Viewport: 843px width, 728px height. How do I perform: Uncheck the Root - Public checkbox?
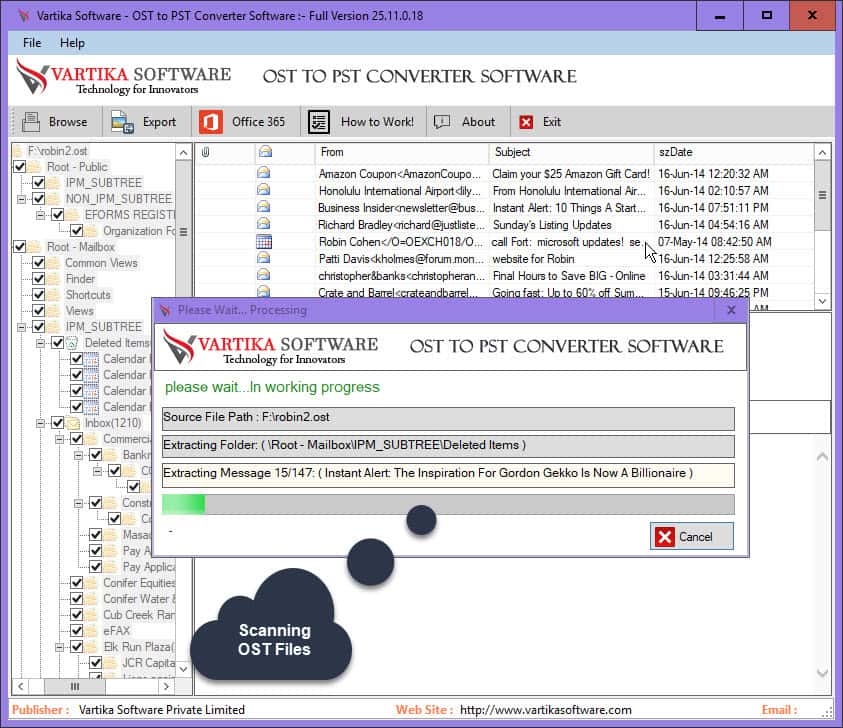(x=19, y=167)
